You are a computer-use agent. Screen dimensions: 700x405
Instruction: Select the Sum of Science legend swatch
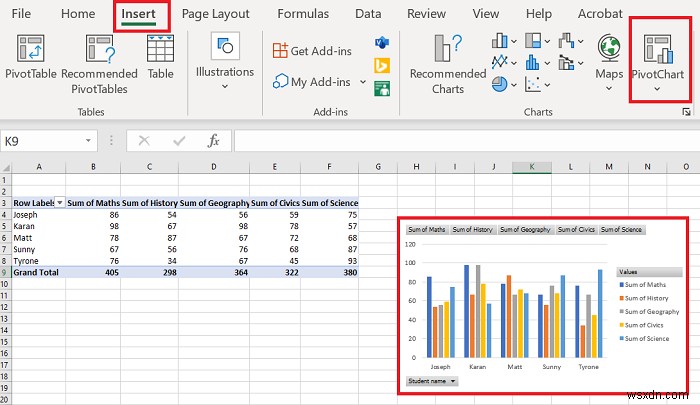click(x=621, y=338)
